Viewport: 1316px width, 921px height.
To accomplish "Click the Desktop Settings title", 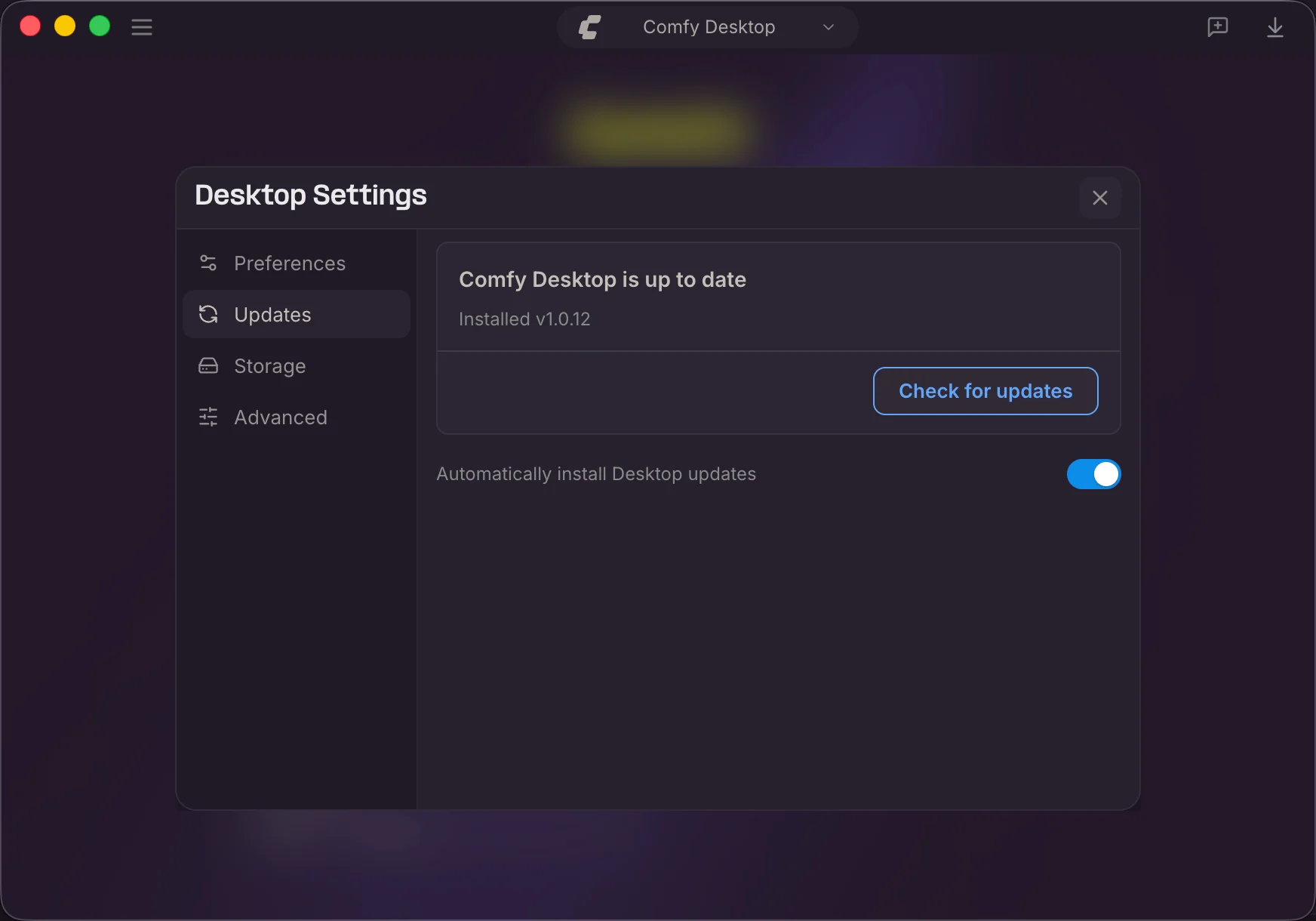I will point(311,196).
